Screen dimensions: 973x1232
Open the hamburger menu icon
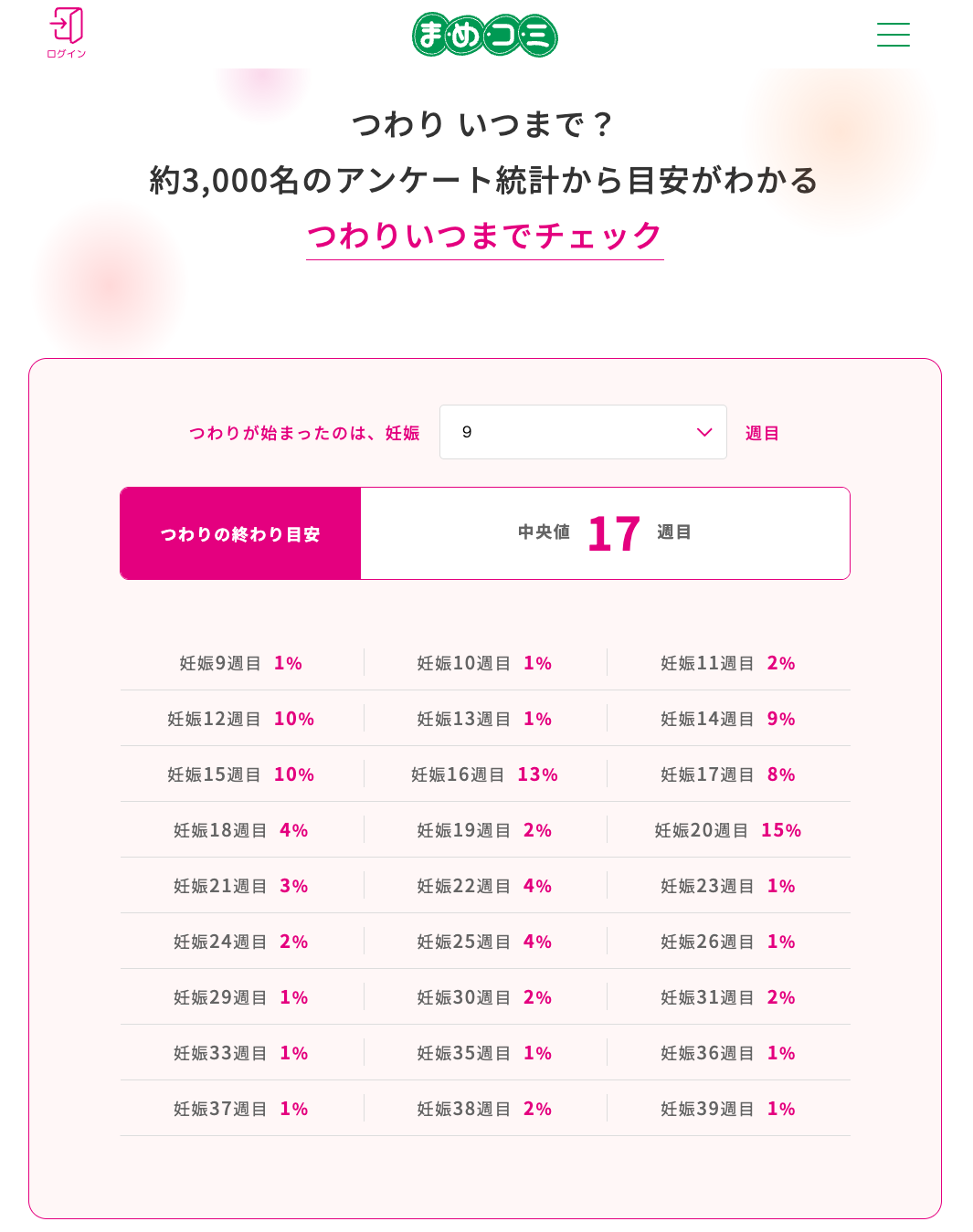point(893,35)
